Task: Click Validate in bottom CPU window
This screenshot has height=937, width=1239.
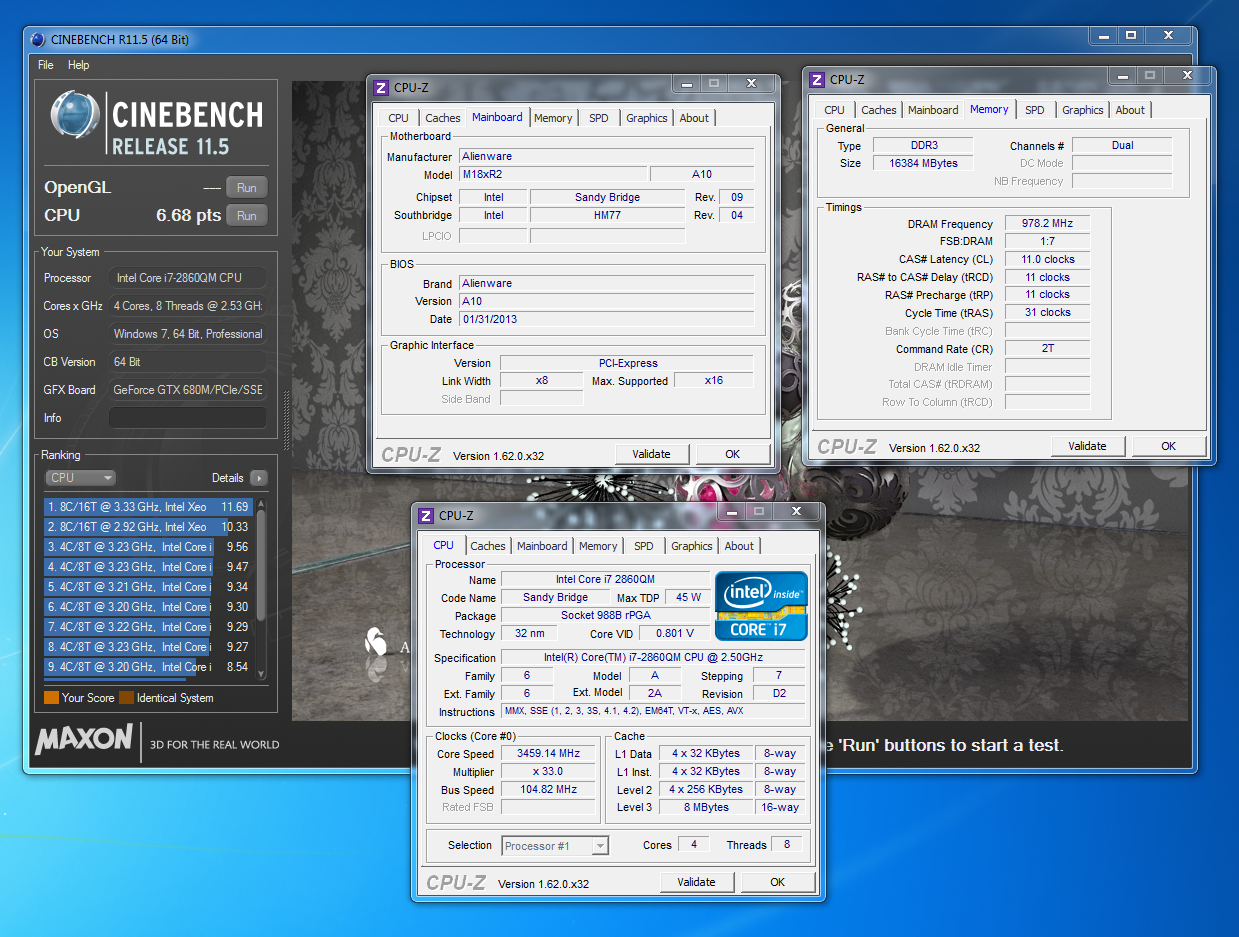Action: 697,882
